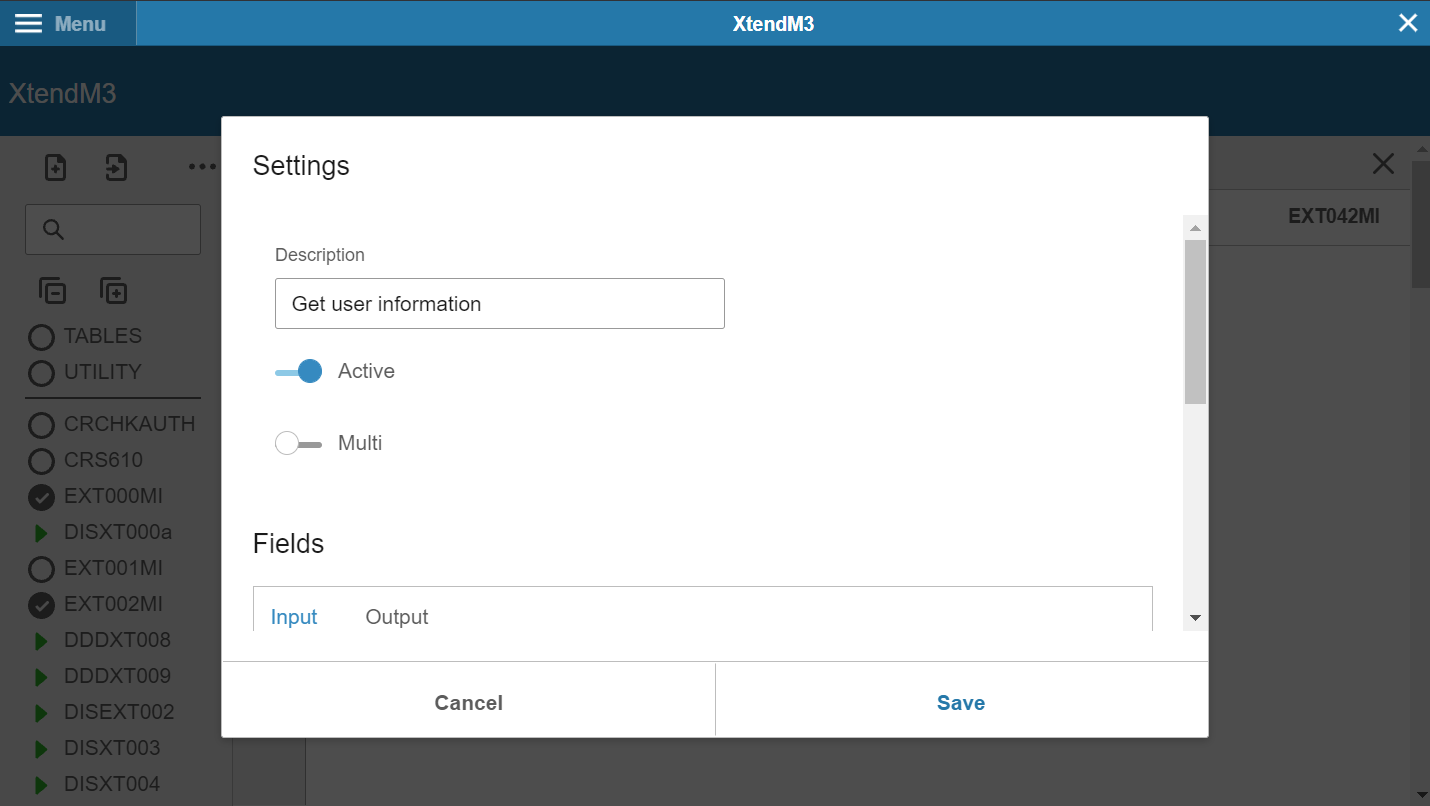
Task: Expand the DISXT004 tree node
Action: point(41,785)
